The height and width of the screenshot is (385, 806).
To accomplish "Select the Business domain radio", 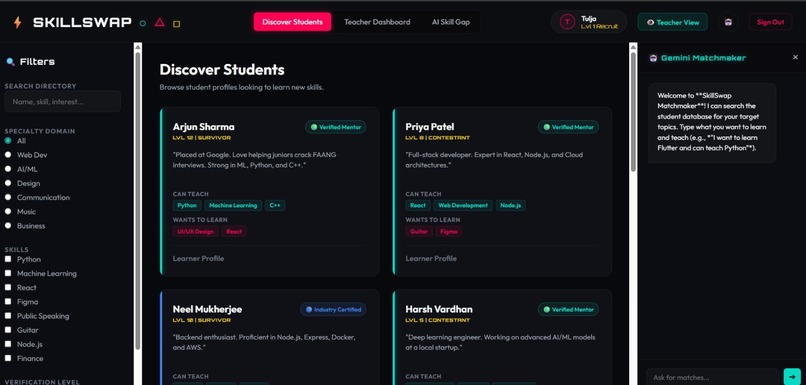I will [8, 226].
